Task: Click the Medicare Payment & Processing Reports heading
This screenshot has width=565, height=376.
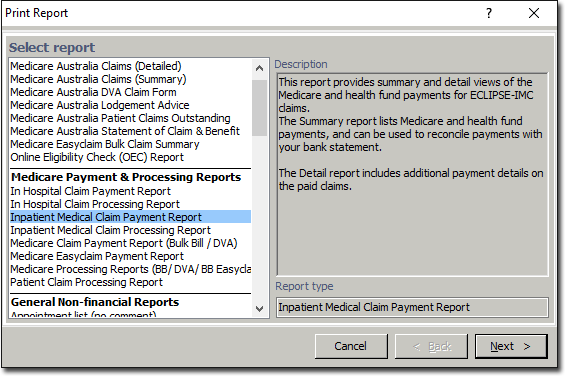Action: [126, 177]
